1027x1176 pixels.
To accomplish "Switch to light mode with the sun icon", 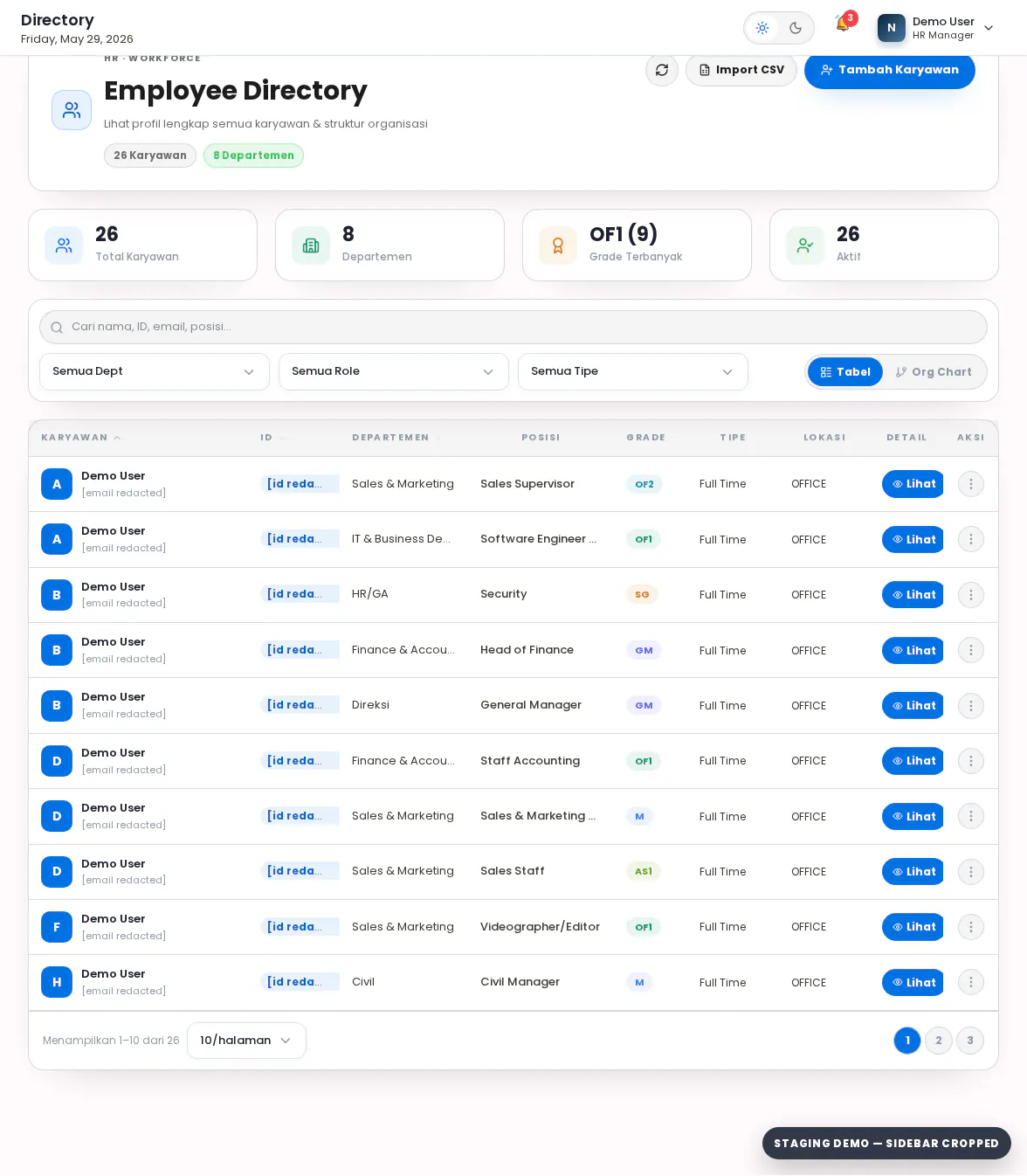I will pos(762,28).
